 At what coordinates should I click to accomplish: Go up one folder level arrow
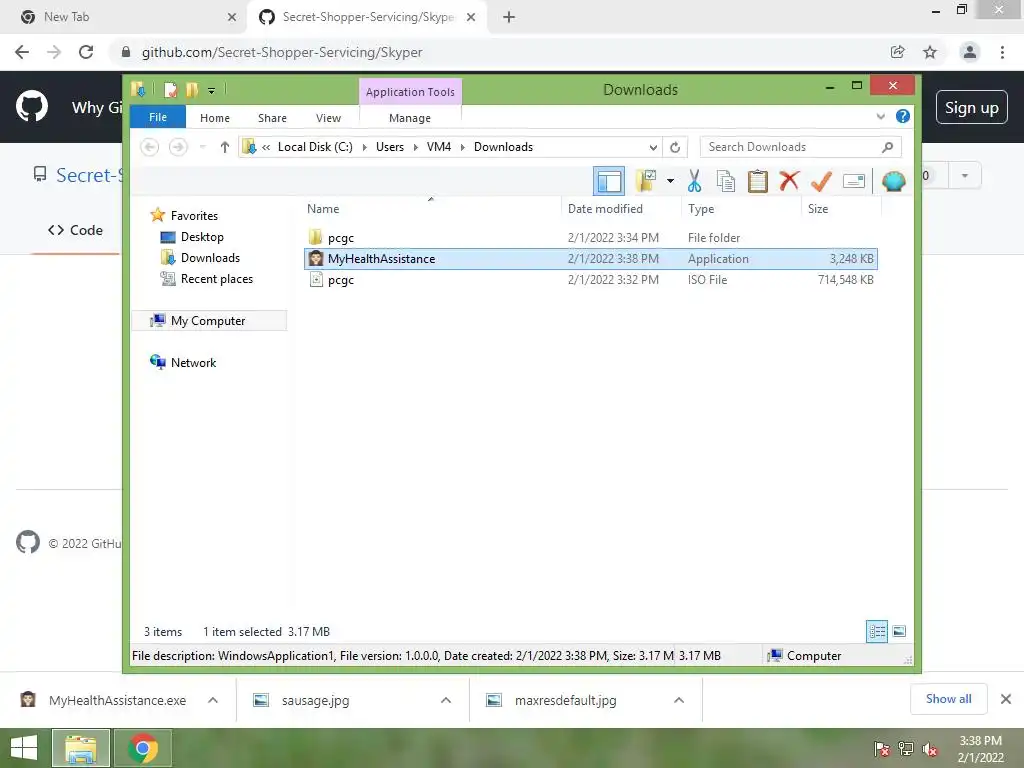pyautogui.click(x=225, y=147)
